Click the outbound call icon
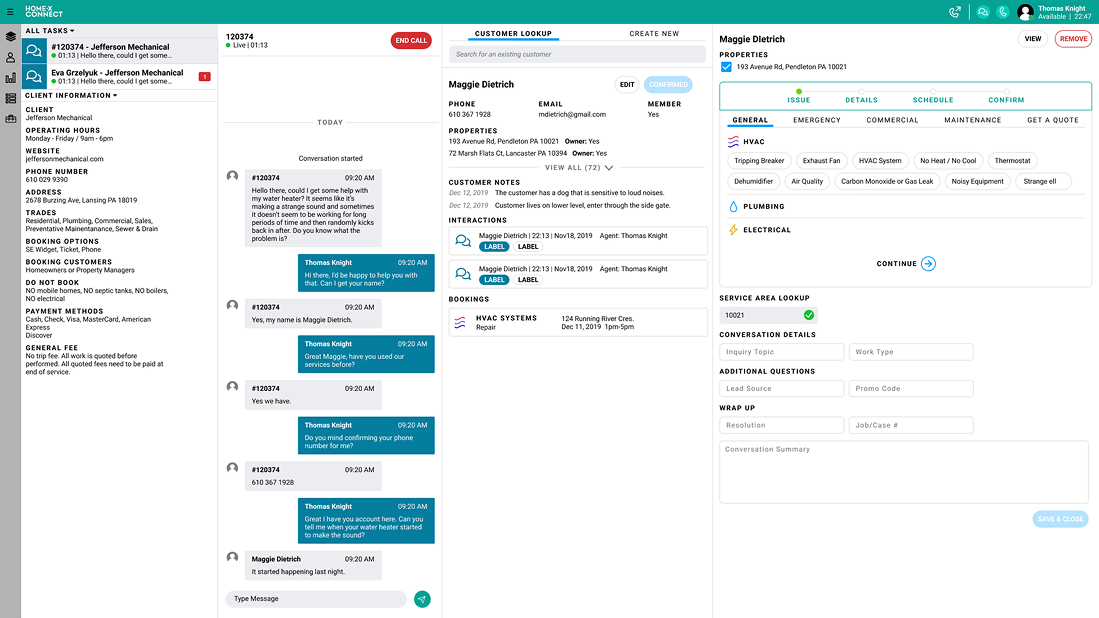Image resolution: width=1099 pixels, height=618 pixels. click(x=955, y=12)
